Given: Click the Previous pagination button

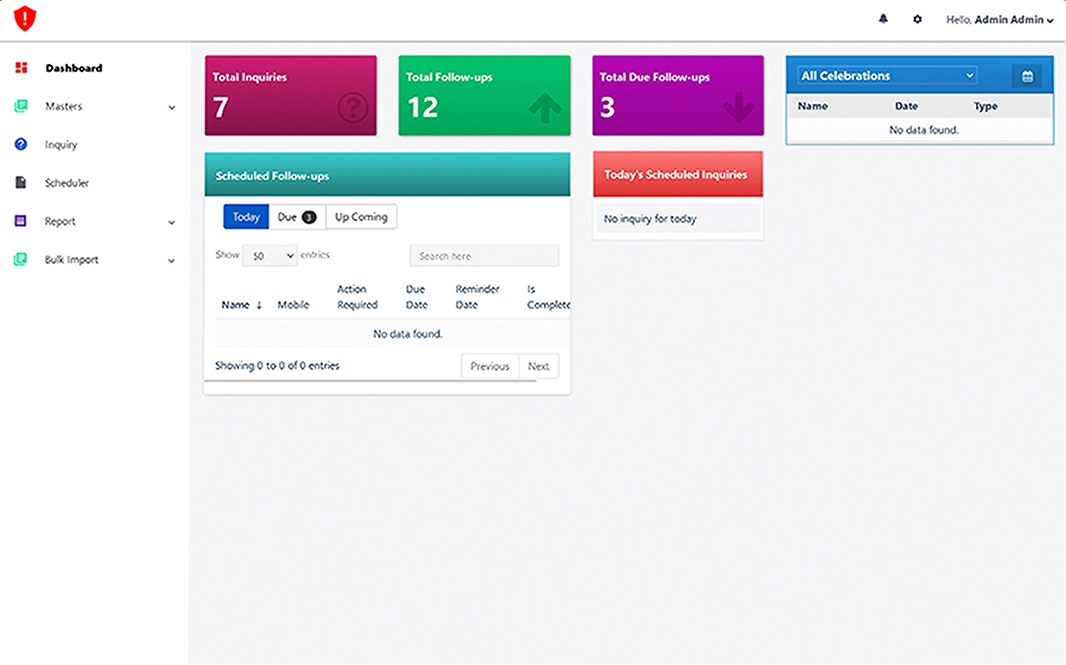Looking at the screenshot, I should tap(490, 366).
